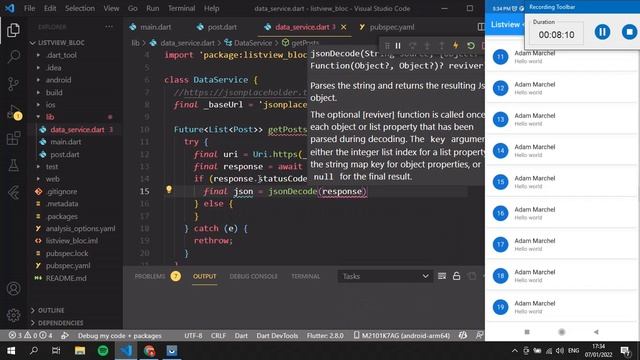The height and width of the screenshot is (360, 640).
Task: Click 'Debug my code + packages' status
Action: tap(120, 336)
